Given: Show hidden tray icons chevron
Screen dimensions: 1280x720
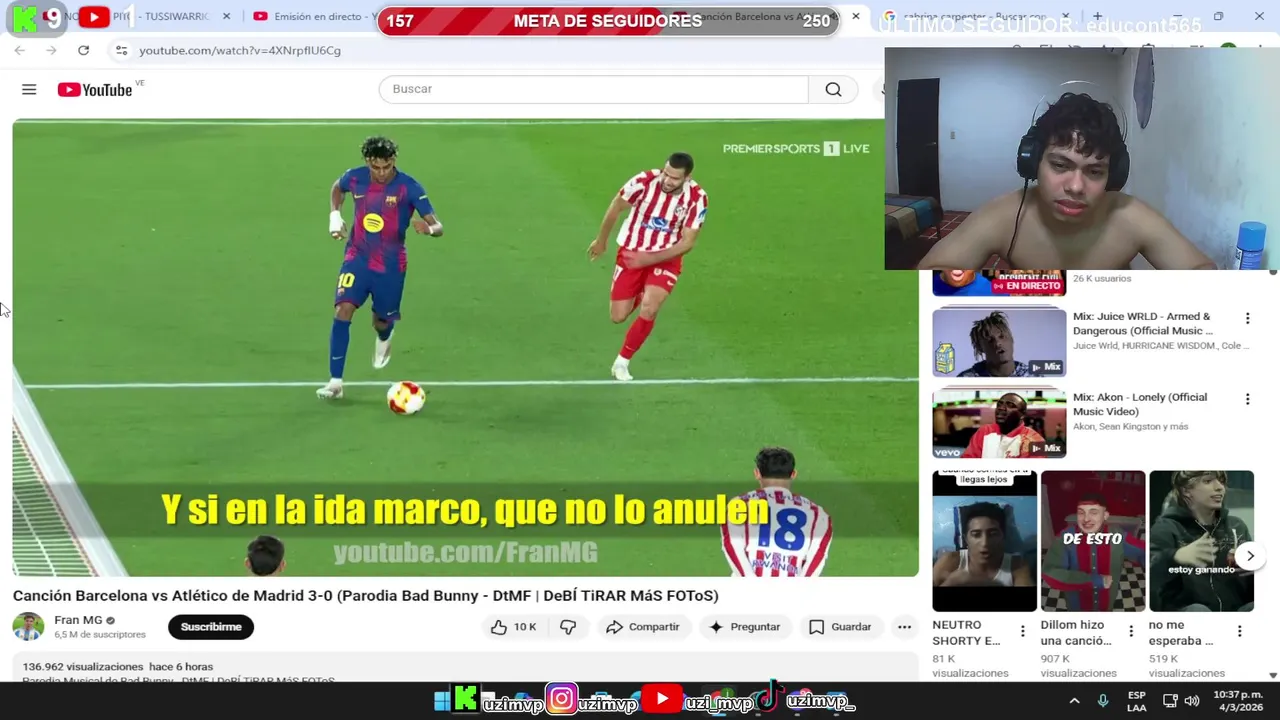Looking at the screenshot, I should [x=1074, y=701].
